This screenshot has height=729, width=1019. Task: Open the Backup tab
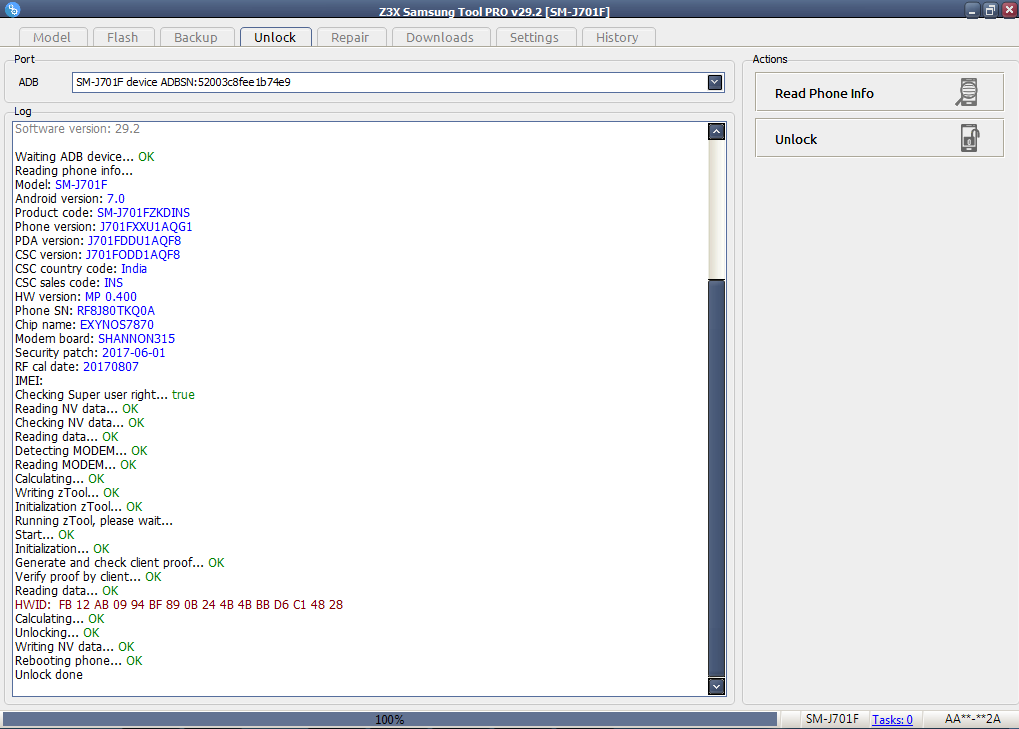(x=196, y=37)
